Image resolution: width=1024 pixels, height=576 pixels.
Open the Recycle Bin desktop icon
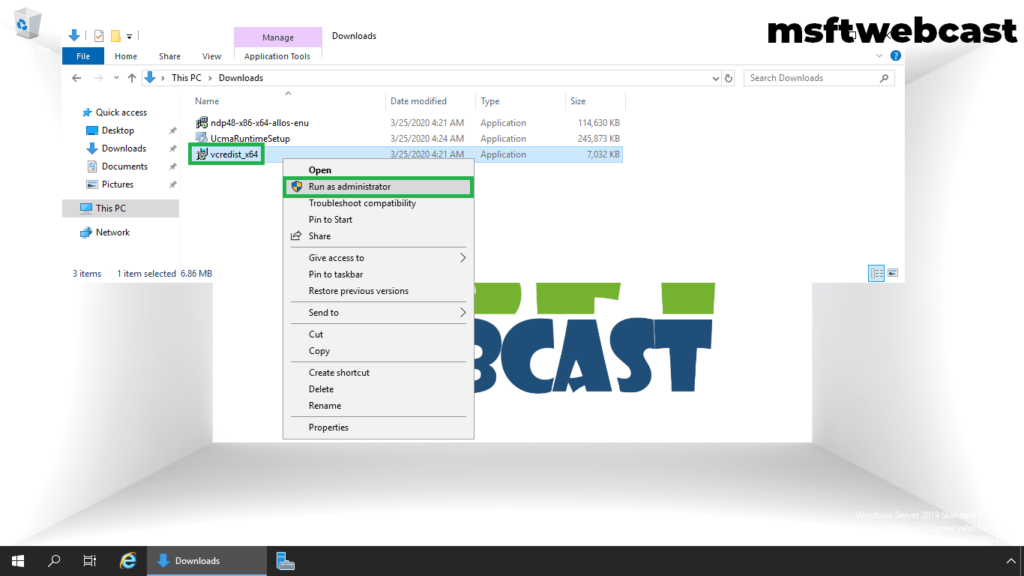tap(27, 25)
